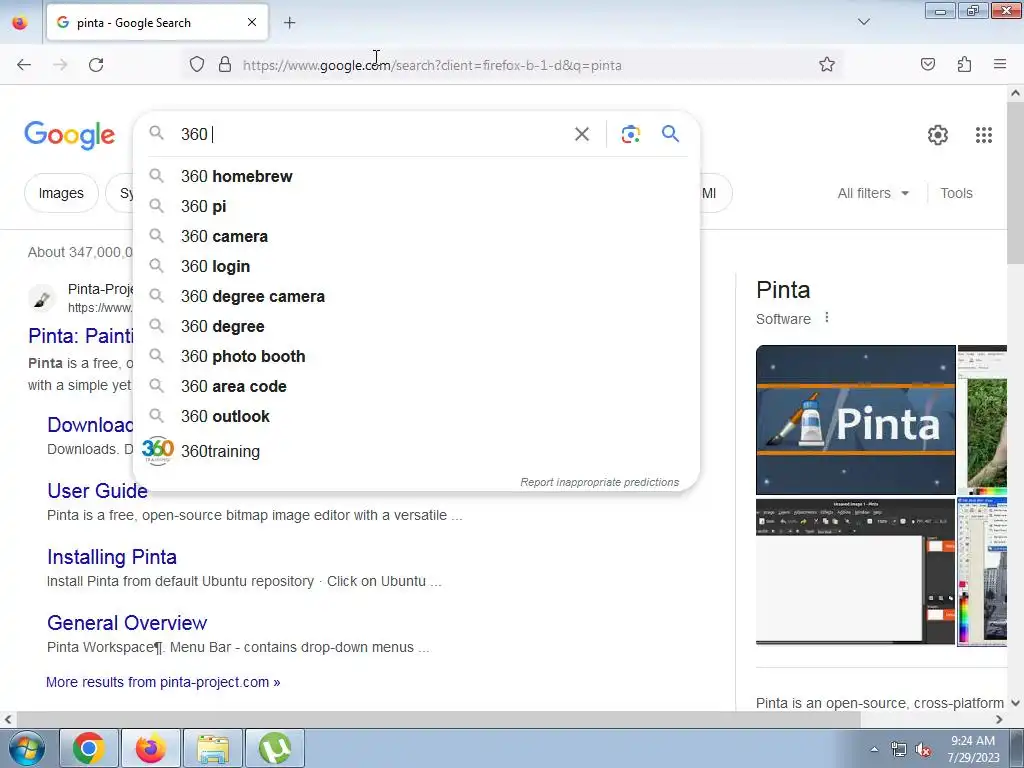1024x768 pixels.
Task: Open the Tools button
Action: 956,193
